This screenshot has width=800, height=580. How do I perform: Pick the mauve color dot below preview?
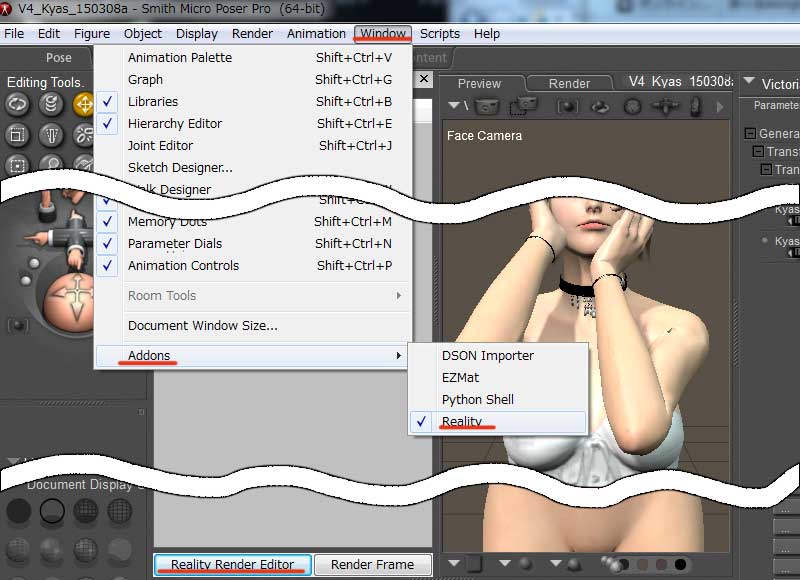point(661,564)
